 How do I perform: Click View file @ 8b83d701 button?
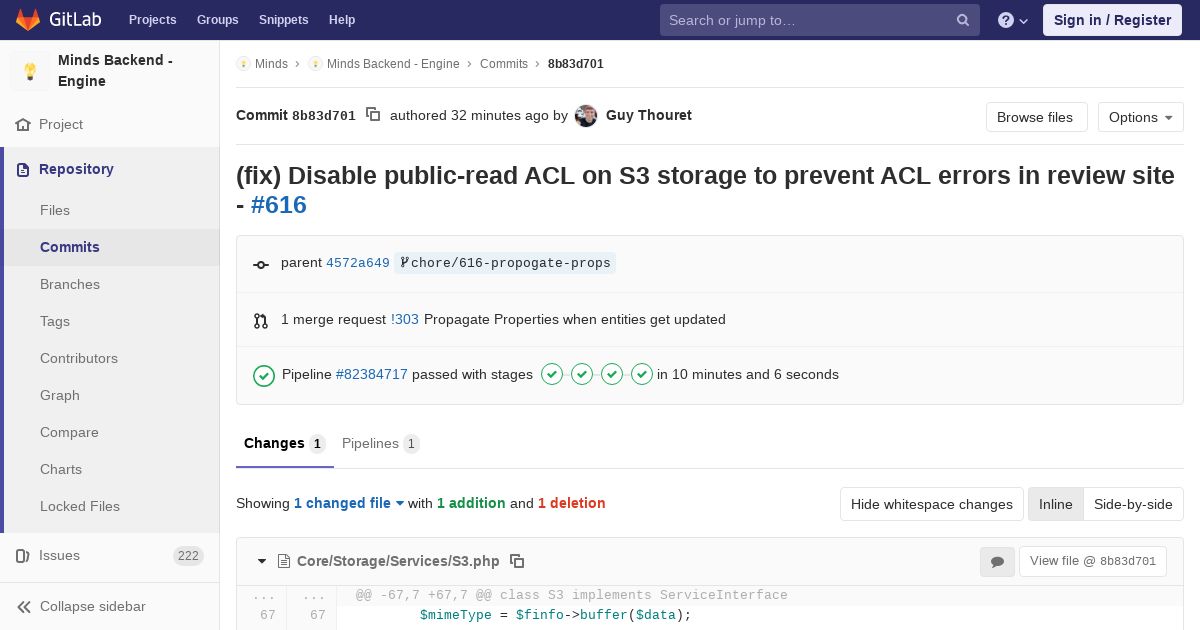1093,561
